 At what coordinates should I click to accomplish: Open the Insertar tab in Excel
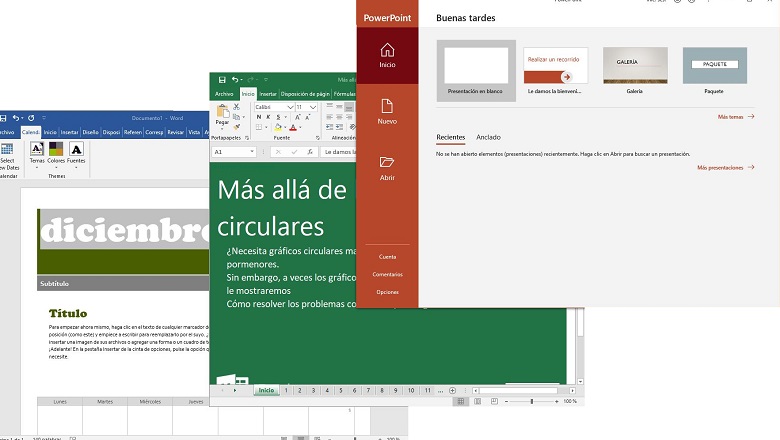coord(268,93)
